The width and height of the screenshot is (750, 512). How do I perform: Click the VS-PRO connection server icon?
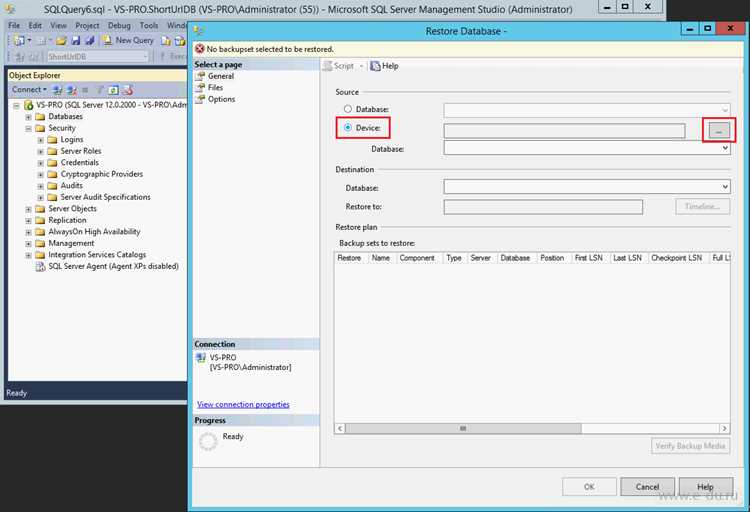[201, 358]
